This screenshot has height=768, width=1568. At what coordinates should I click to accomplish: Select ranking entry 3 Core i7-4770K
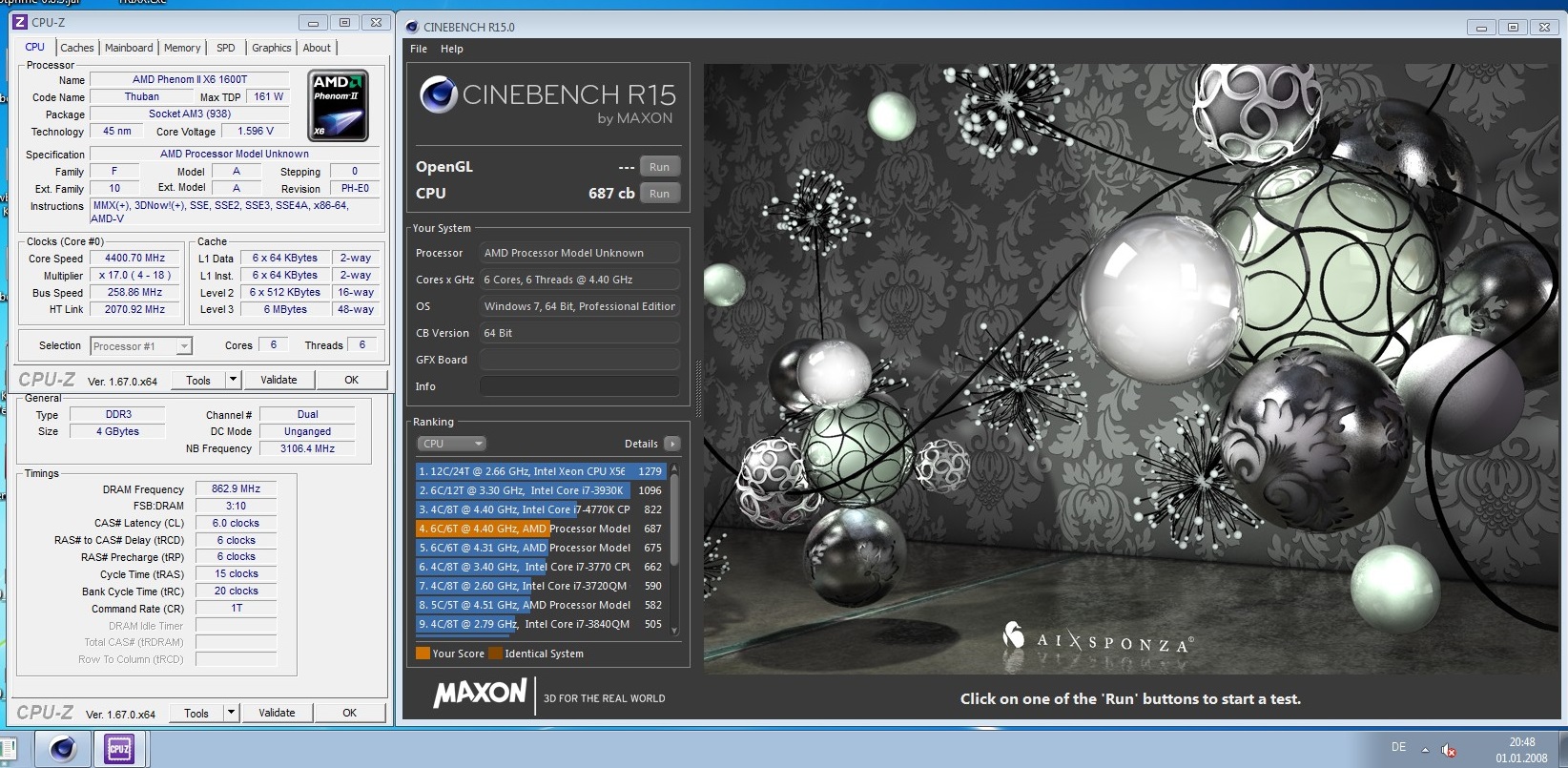coord(541,509)
